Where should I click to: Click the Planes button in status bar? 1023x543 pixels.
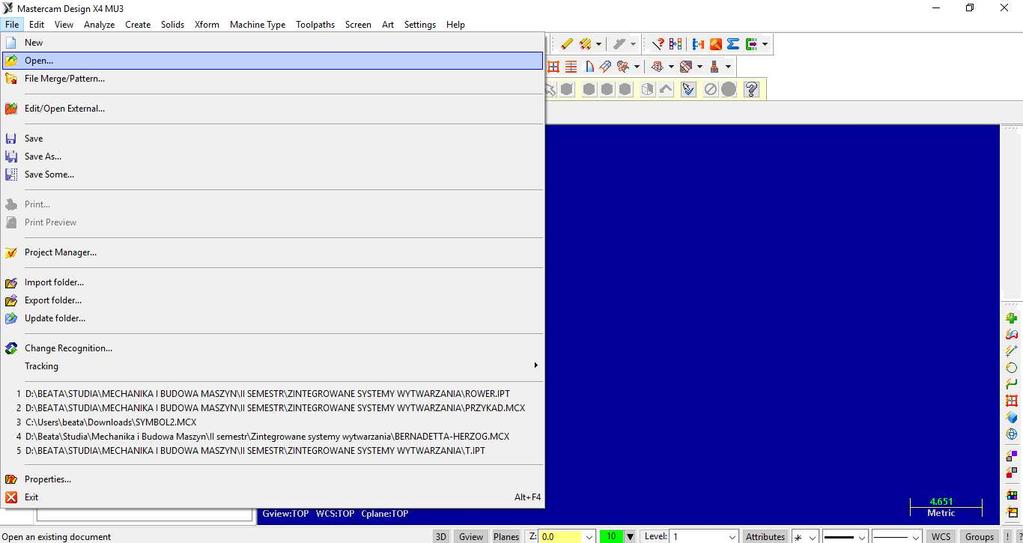click(506, 536)
